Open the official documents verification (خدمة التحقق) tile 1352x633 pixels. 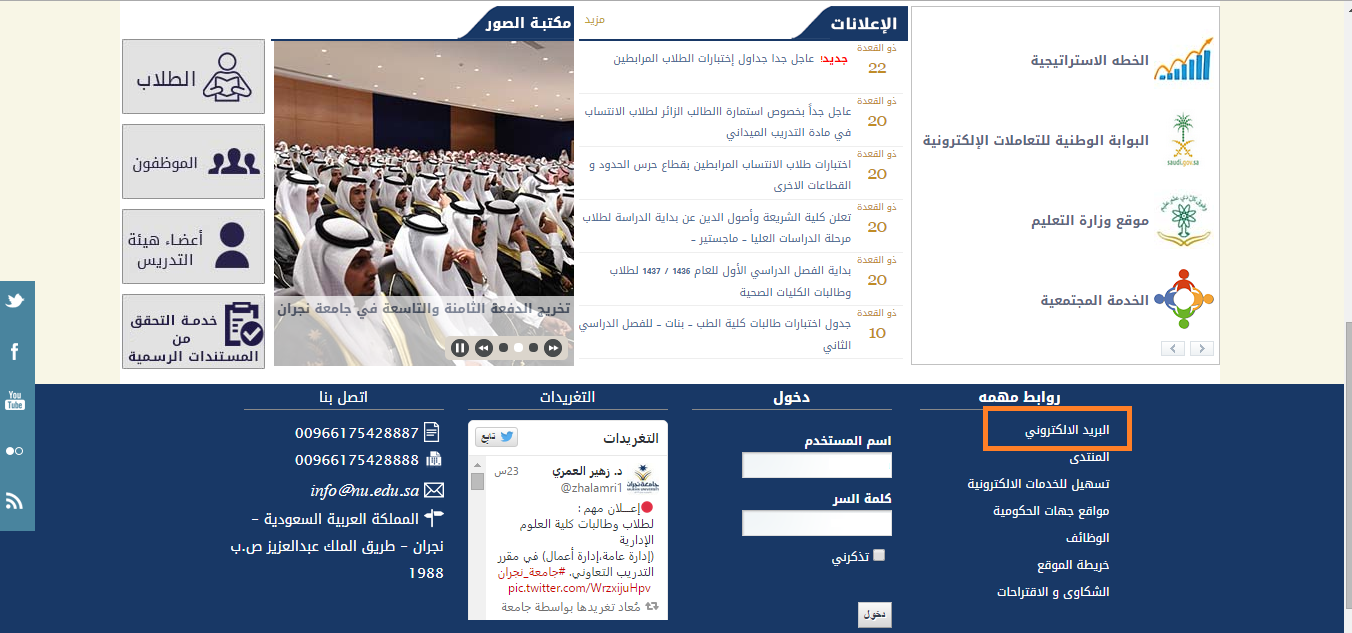[194, 331]
